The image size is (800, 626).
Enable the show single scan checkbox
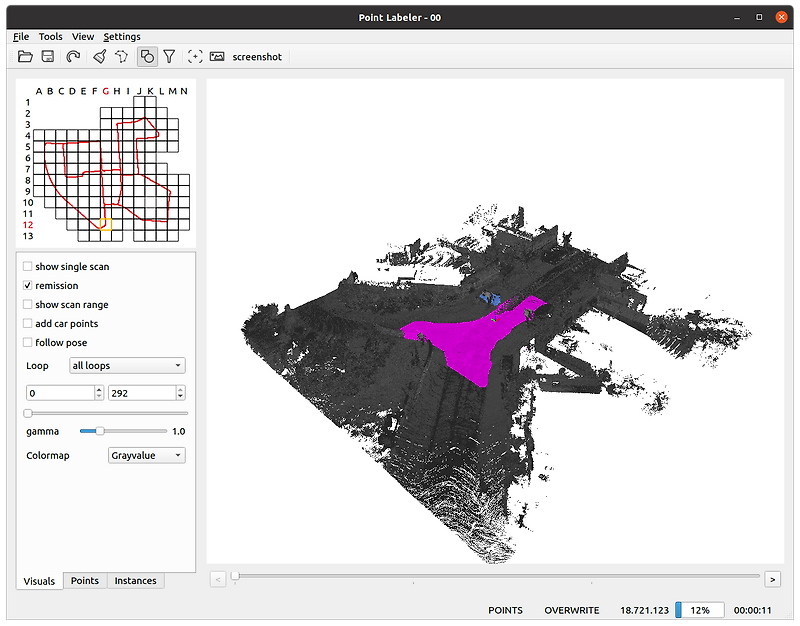(x=28, y=267)
